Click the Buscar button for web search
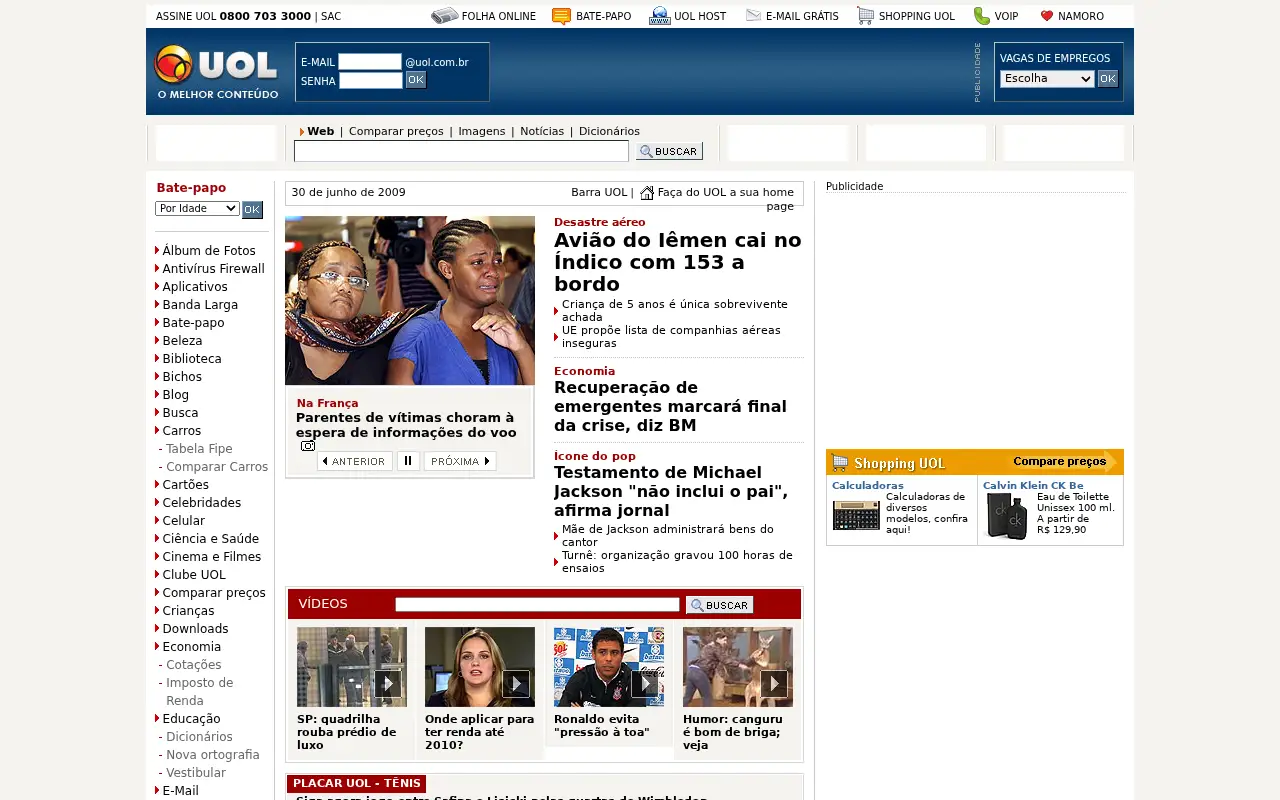The width and height of the screenshot is (1280, 800). tap(669, 151)
